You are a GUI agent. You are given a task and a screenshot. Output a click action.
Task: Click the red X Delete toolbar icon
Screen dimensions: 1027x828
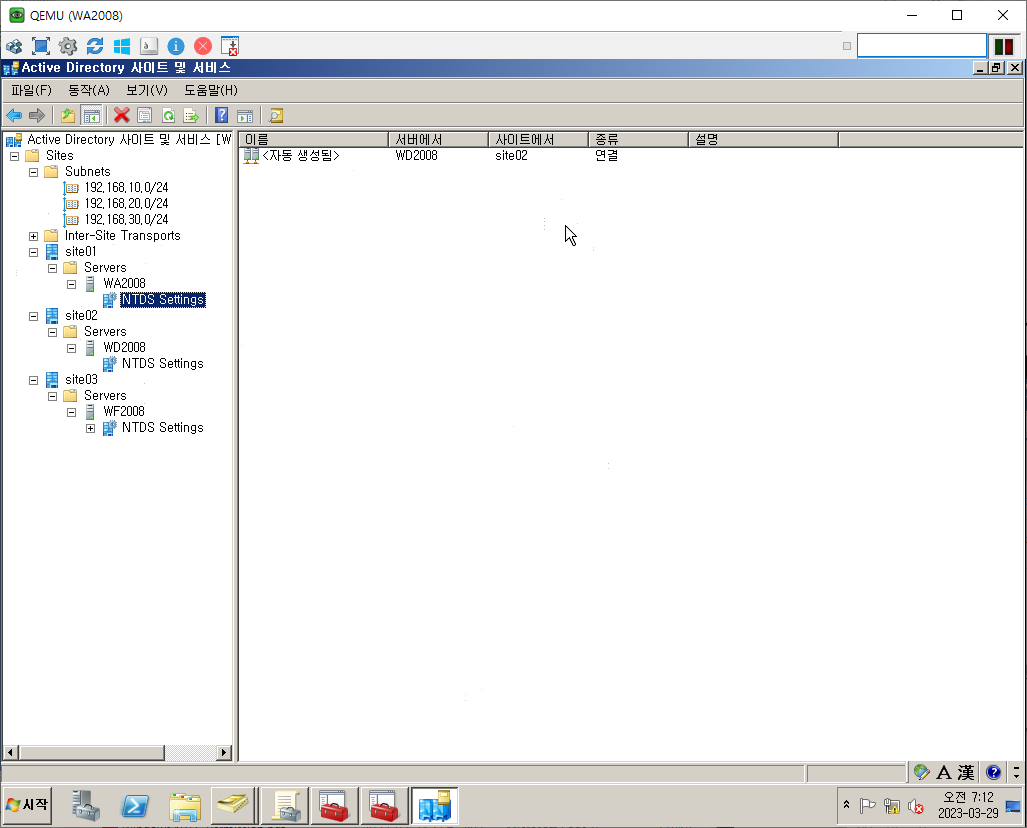121,115
